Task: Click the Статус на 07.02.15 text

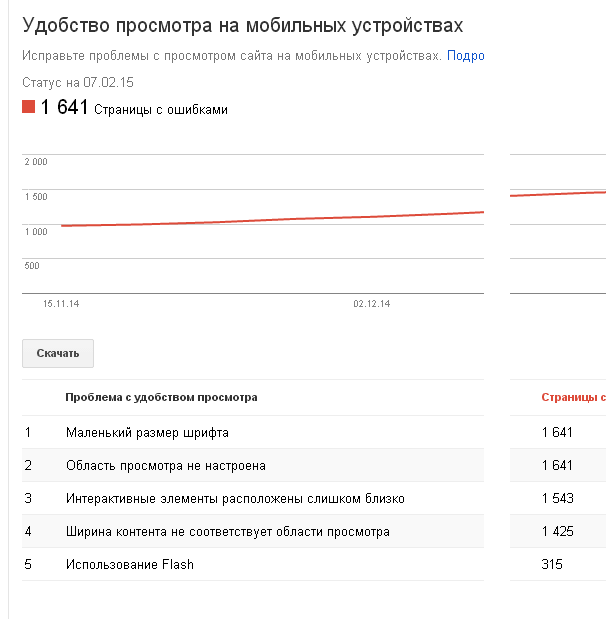Action: tap(78, 83)
